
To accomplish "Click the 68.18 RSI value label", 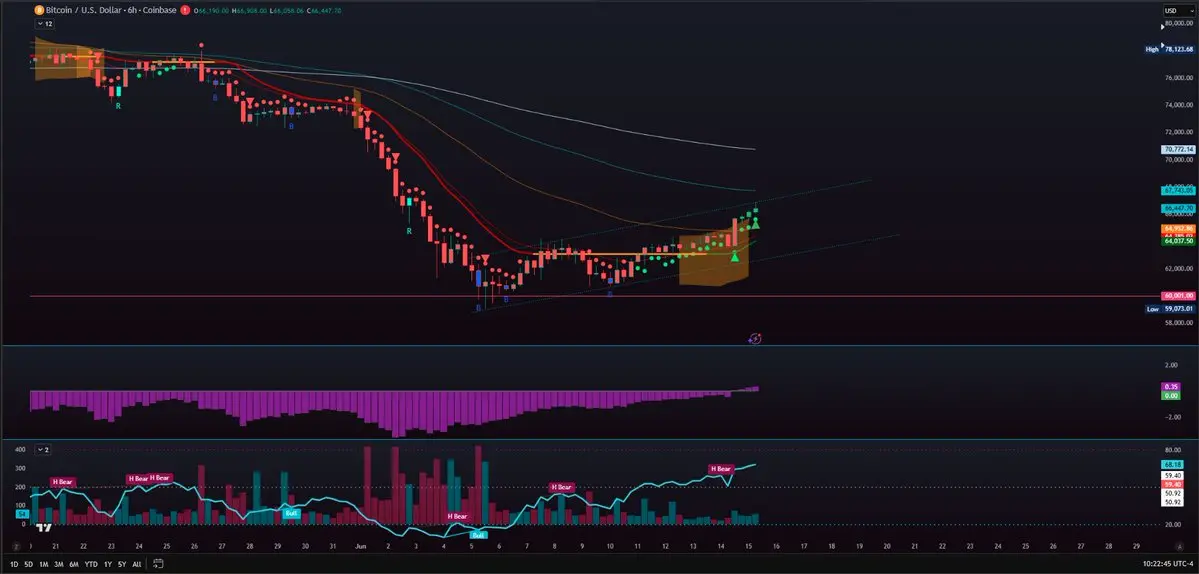I will (x=1173, y=464).
